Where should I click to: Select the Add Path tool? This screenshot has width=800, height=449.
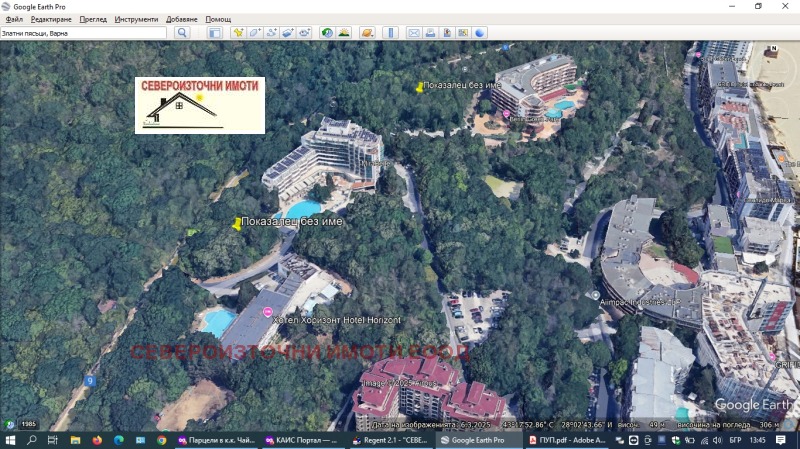(271, 33)
